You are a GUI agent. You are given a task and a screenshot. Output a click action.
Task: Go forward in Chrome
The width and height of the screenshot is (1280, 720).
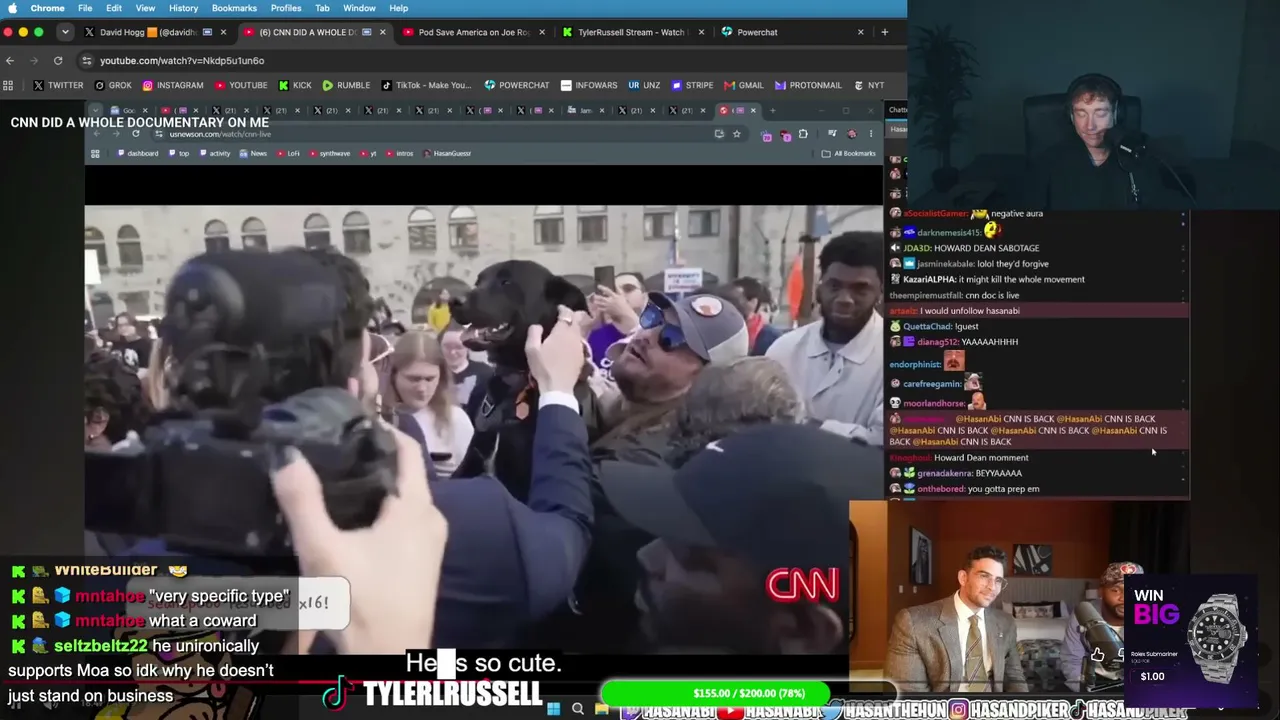pyautogui.click(x=34, y=61)
